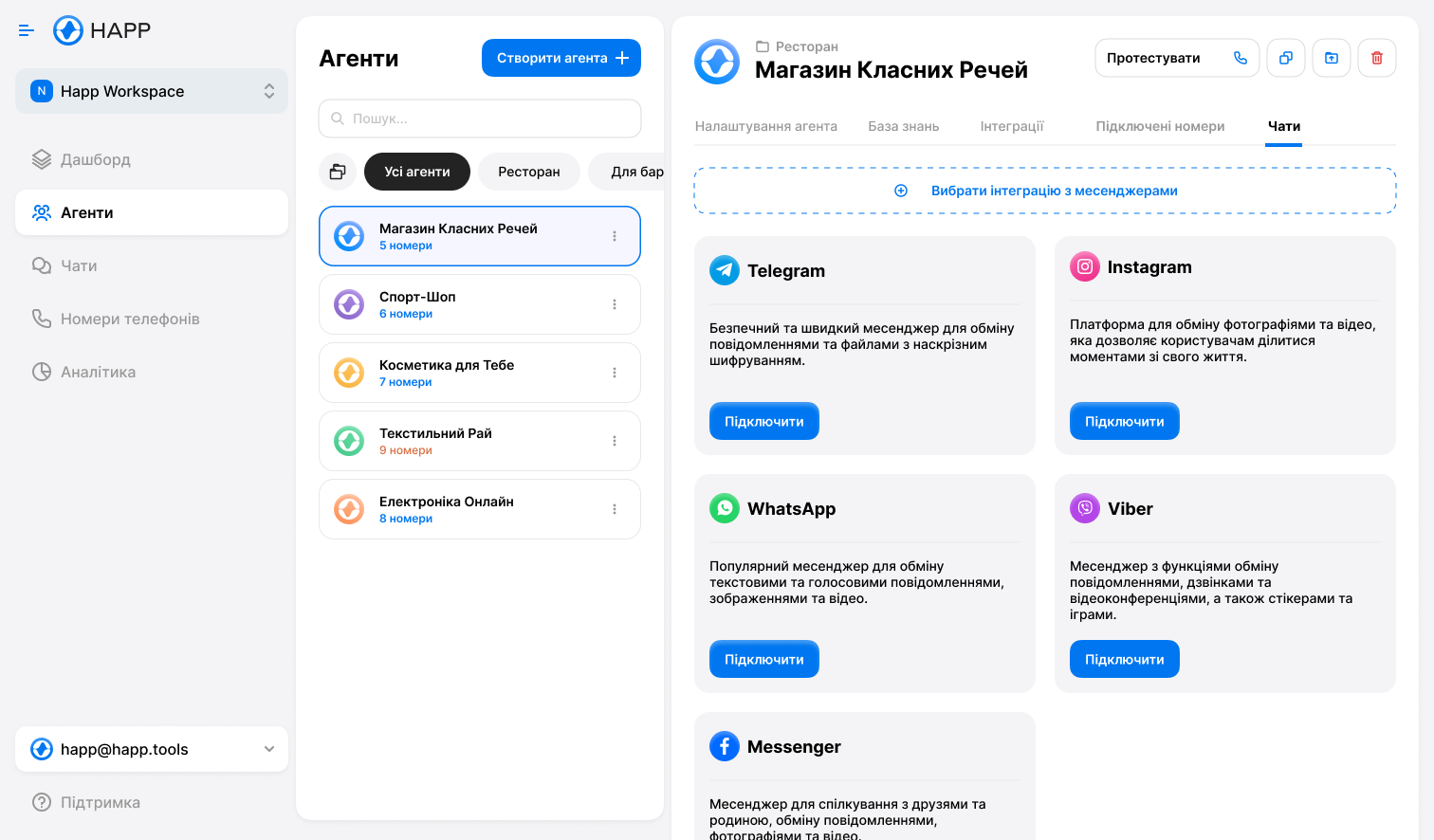Image resolution: width=1434 pixels, height=840 pixels.
Task: Click Підключити under Telegram
Action: click(x=764, y=420)
